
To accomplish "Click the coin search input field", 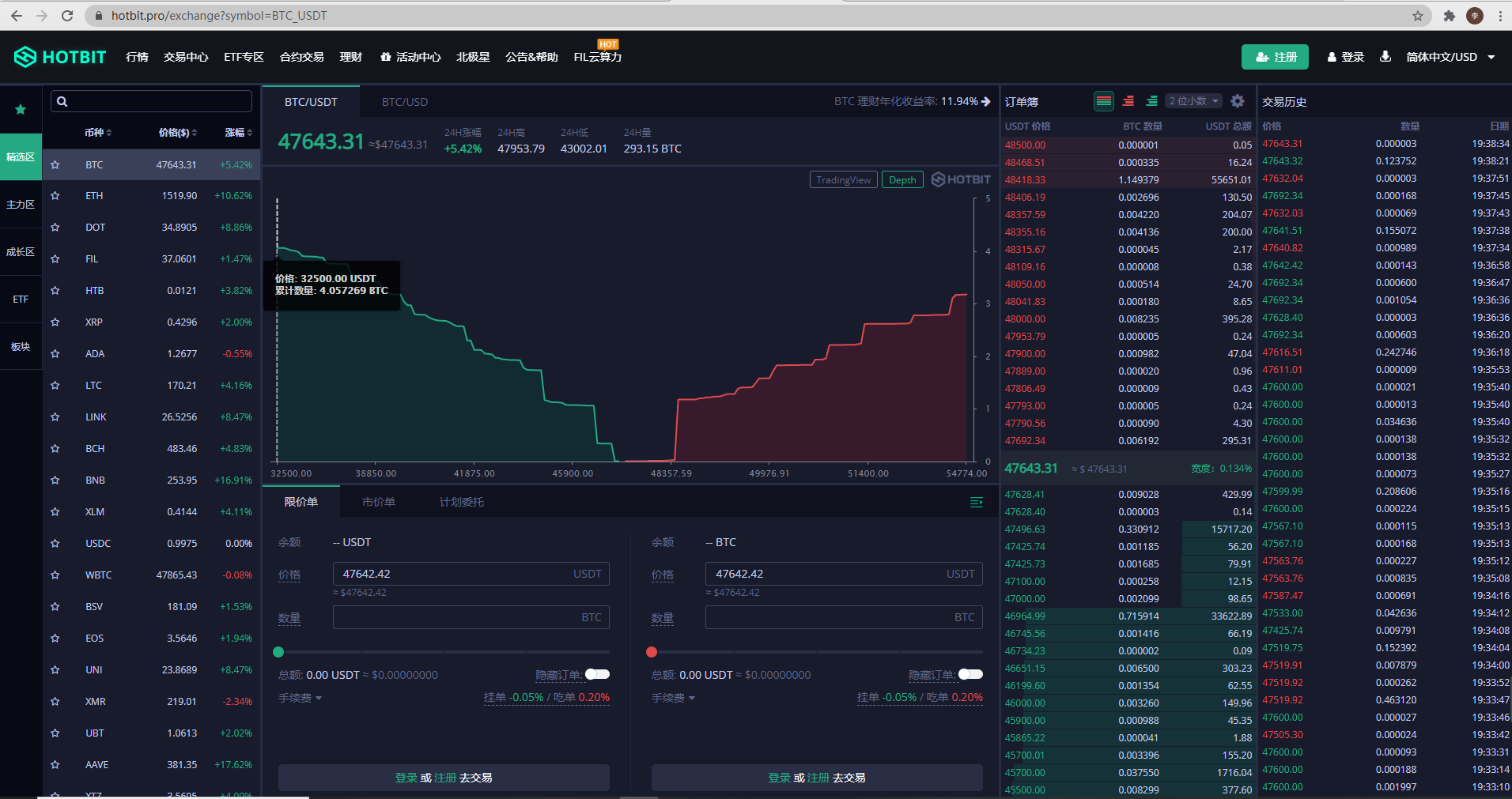I will coord(152,101).
